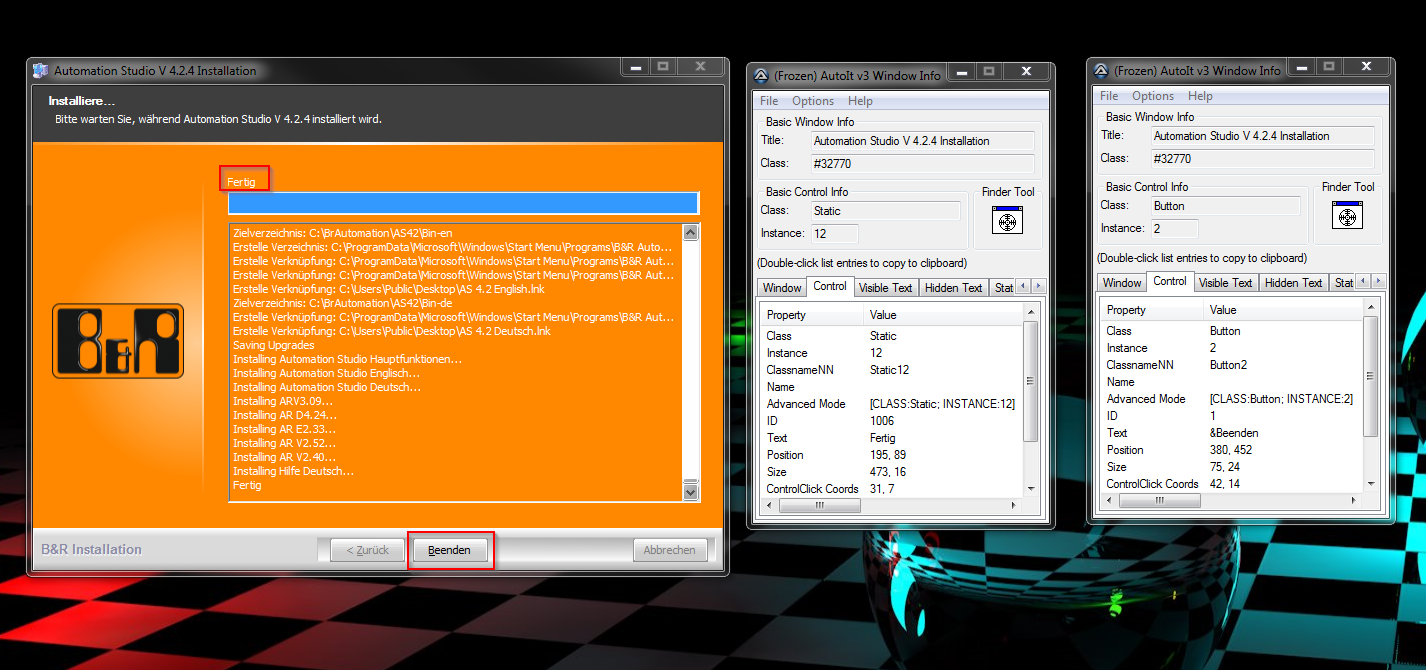Viewport: 1426px width, 670px height.
Task: Click the blue installation progress bar
Action: (463, 203)
